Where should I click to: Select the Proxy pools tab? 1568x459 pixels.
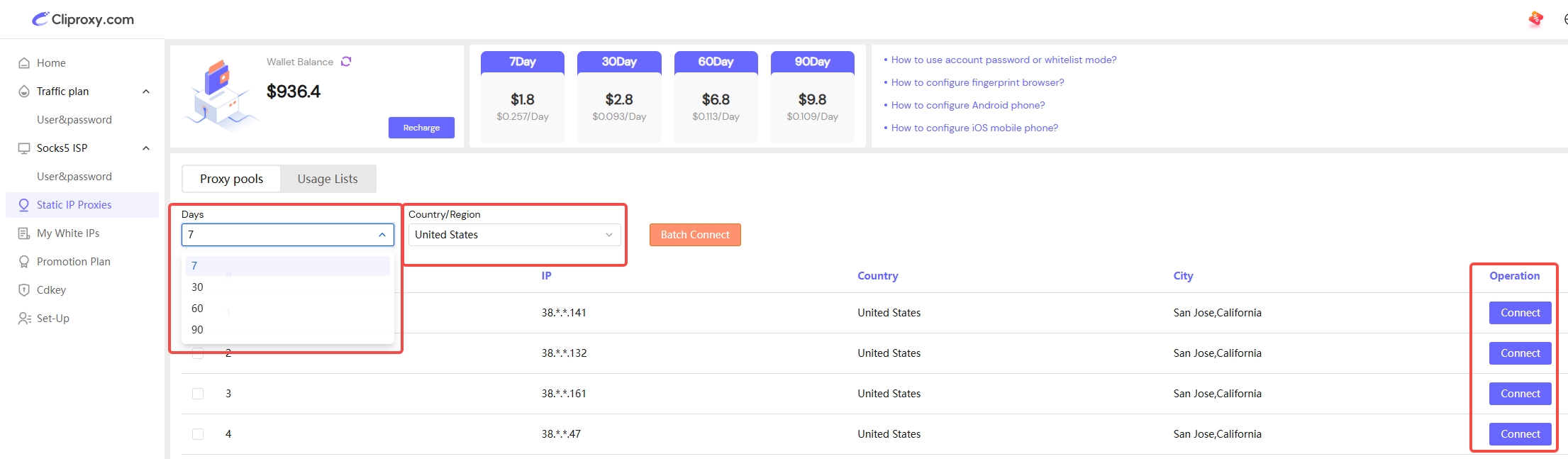coord(231,179)
